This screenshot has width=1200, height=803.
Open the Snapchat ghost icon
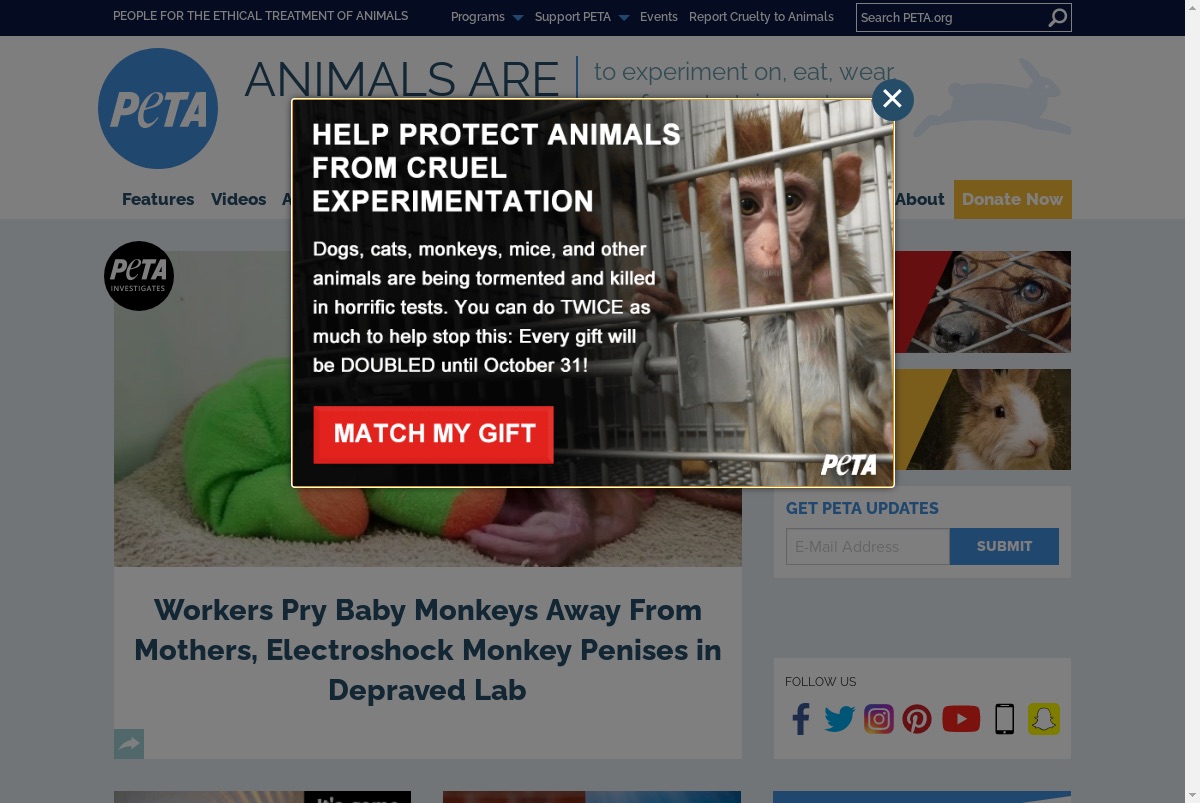tap(1044, 719)
